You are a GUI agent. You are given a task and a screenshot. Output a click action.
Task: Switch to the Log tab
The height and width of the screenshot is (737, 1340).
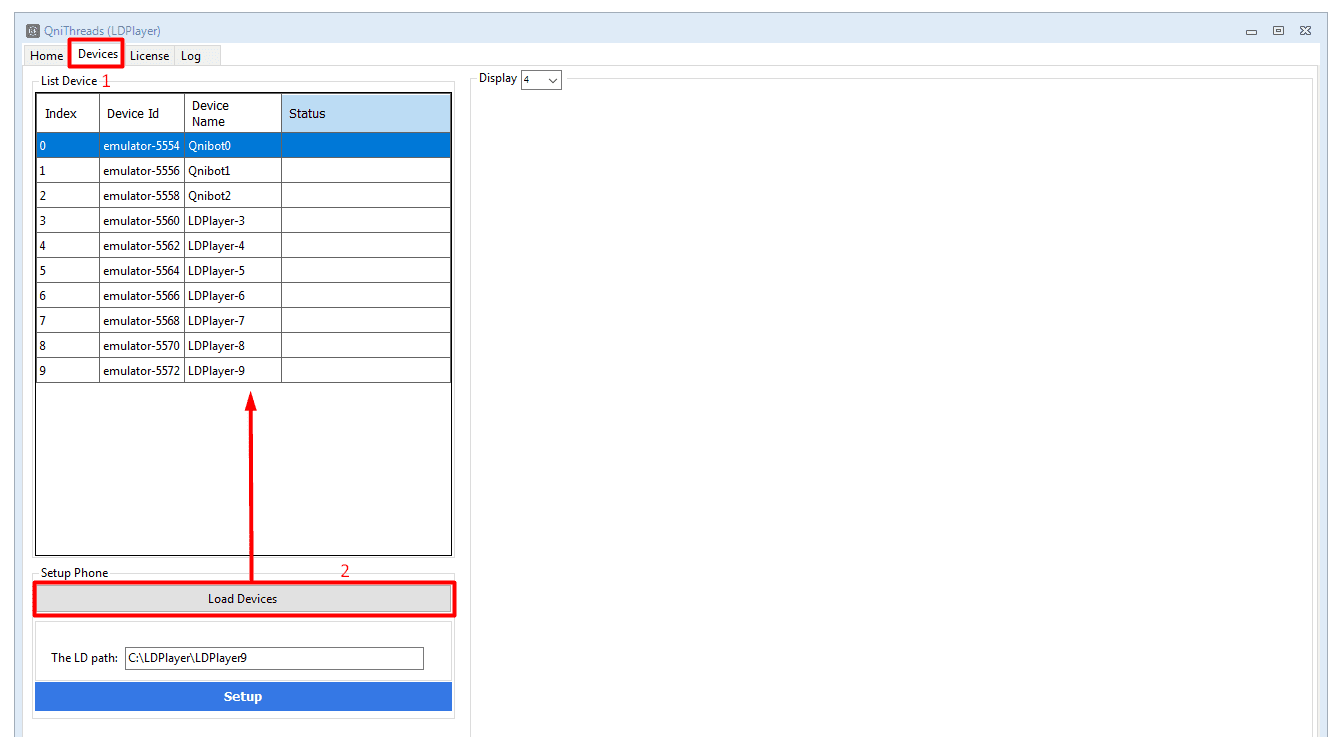(191, 56)
